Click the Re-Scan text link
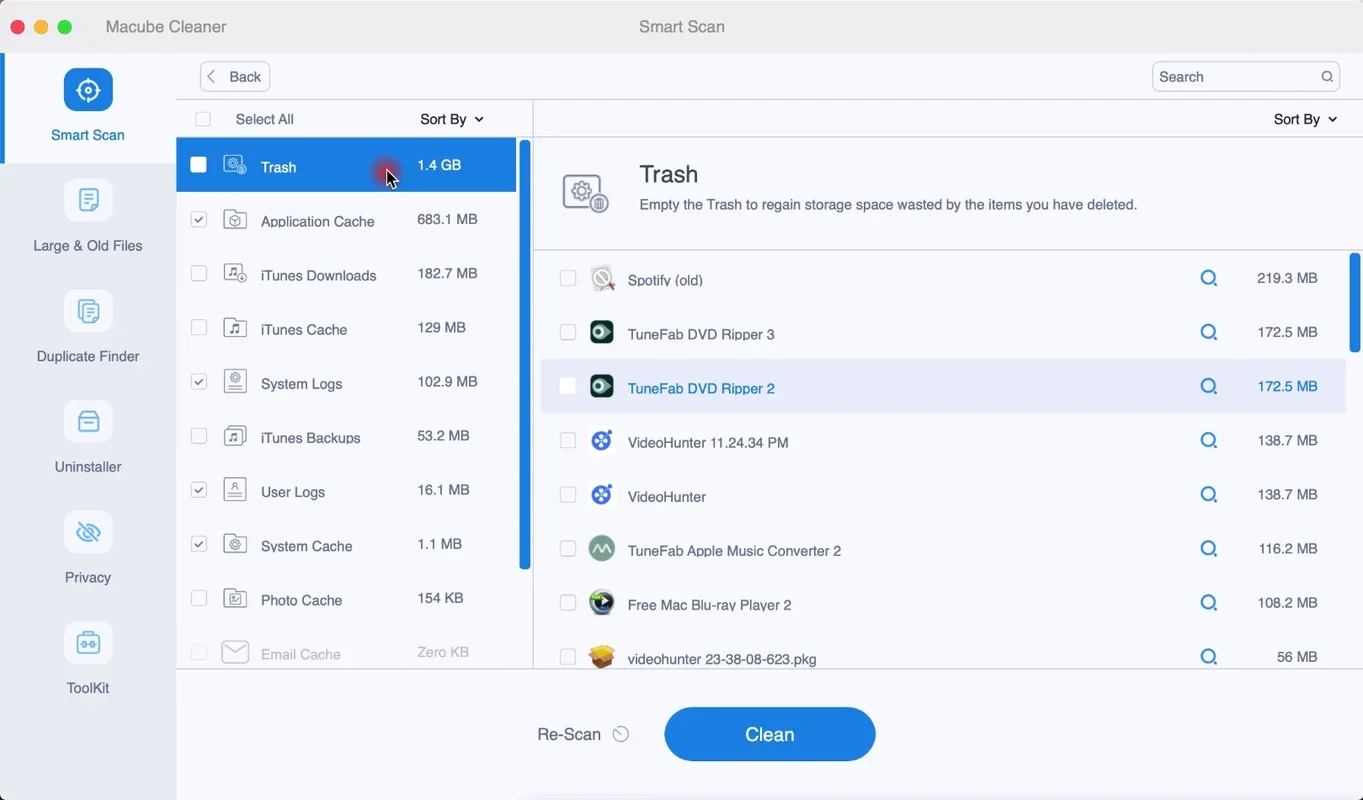This screenshot has height=800, width=1363. [x=569, y=734]
